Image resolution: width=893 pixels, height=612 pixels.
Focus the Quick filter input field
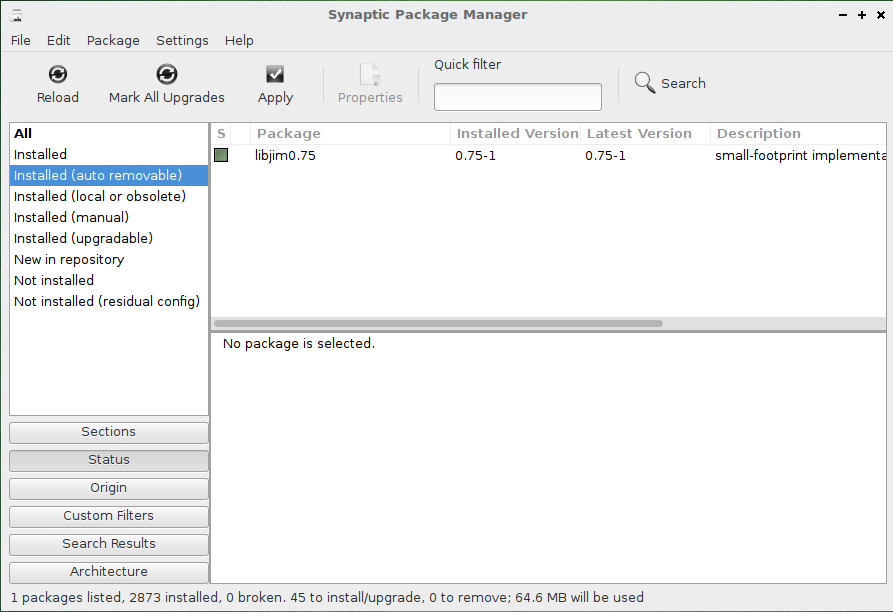[518, 97]
